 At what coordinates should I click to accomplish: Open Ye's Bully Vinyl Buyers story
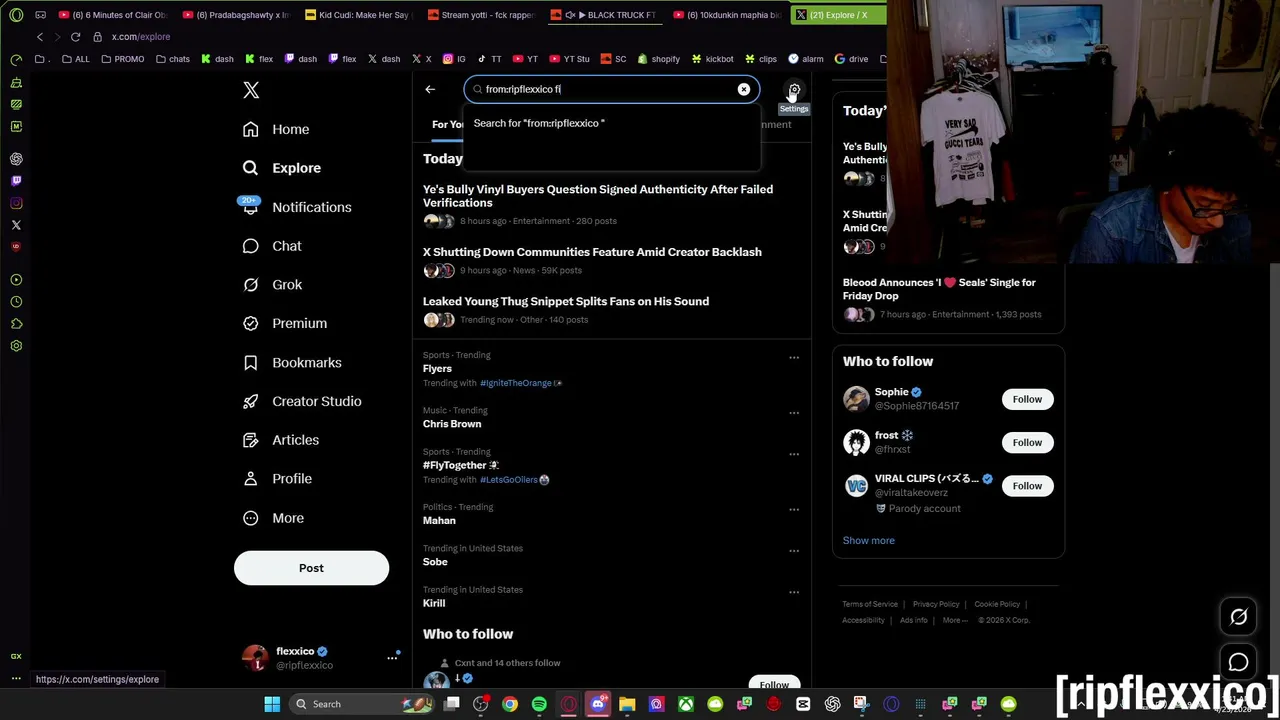598,196
